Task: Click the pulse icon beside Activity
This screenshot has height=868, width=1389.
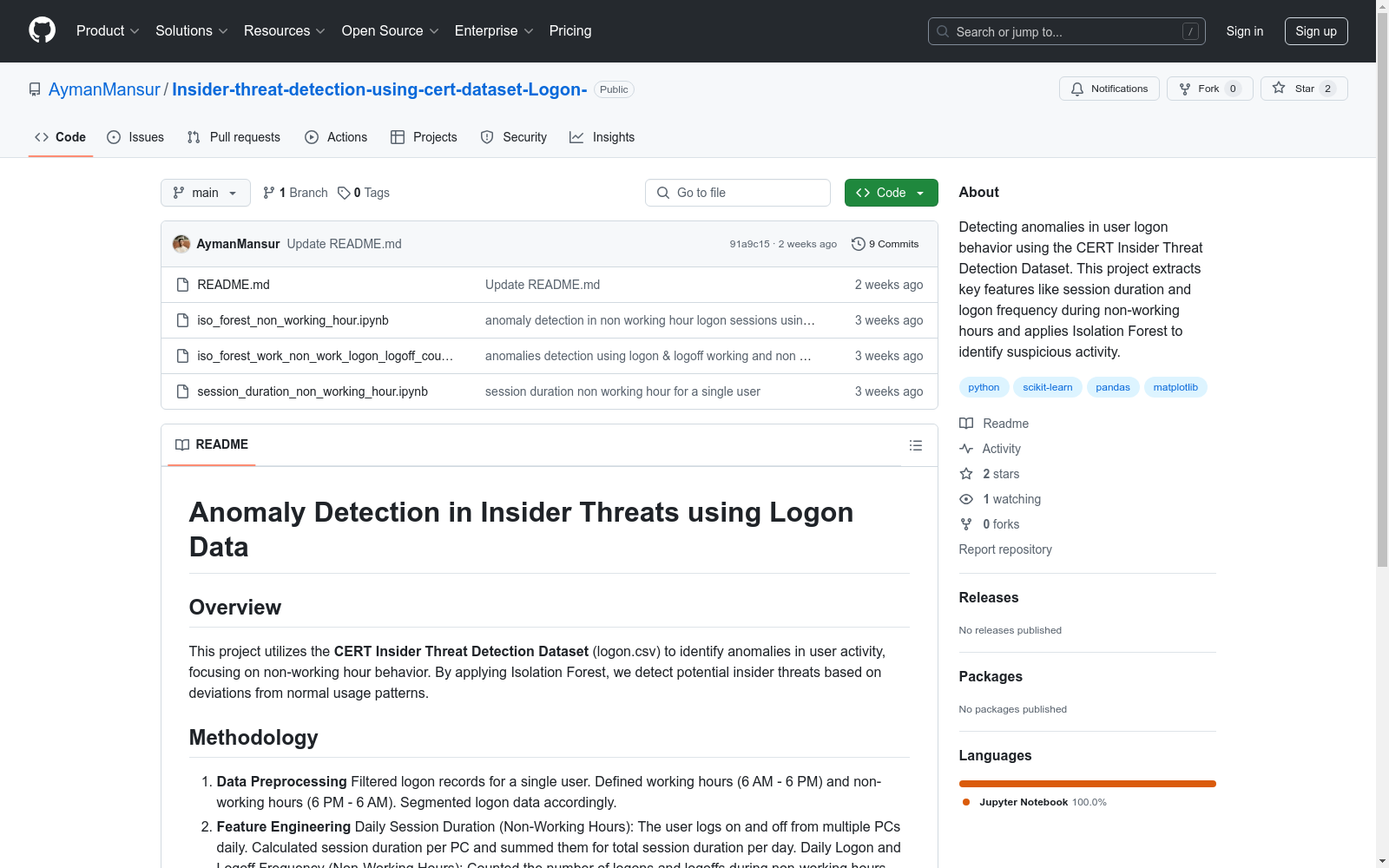Action: click(x=966, y=449)
